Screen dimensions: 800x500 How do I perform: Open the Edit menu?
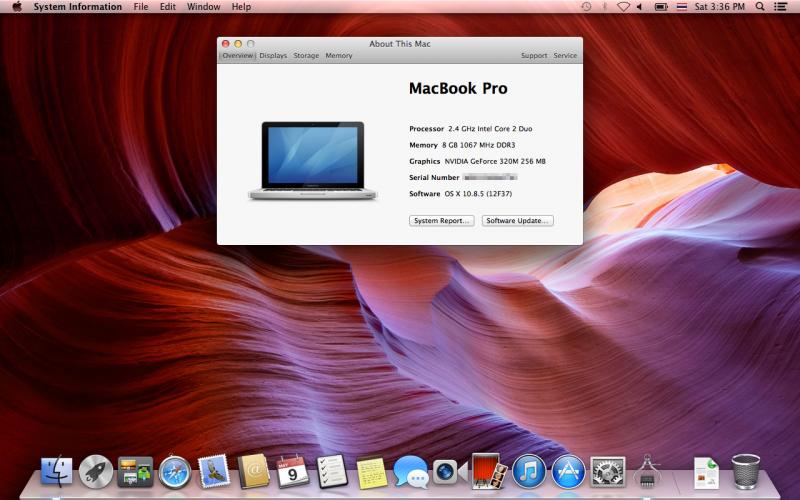[x=167, y=7]
